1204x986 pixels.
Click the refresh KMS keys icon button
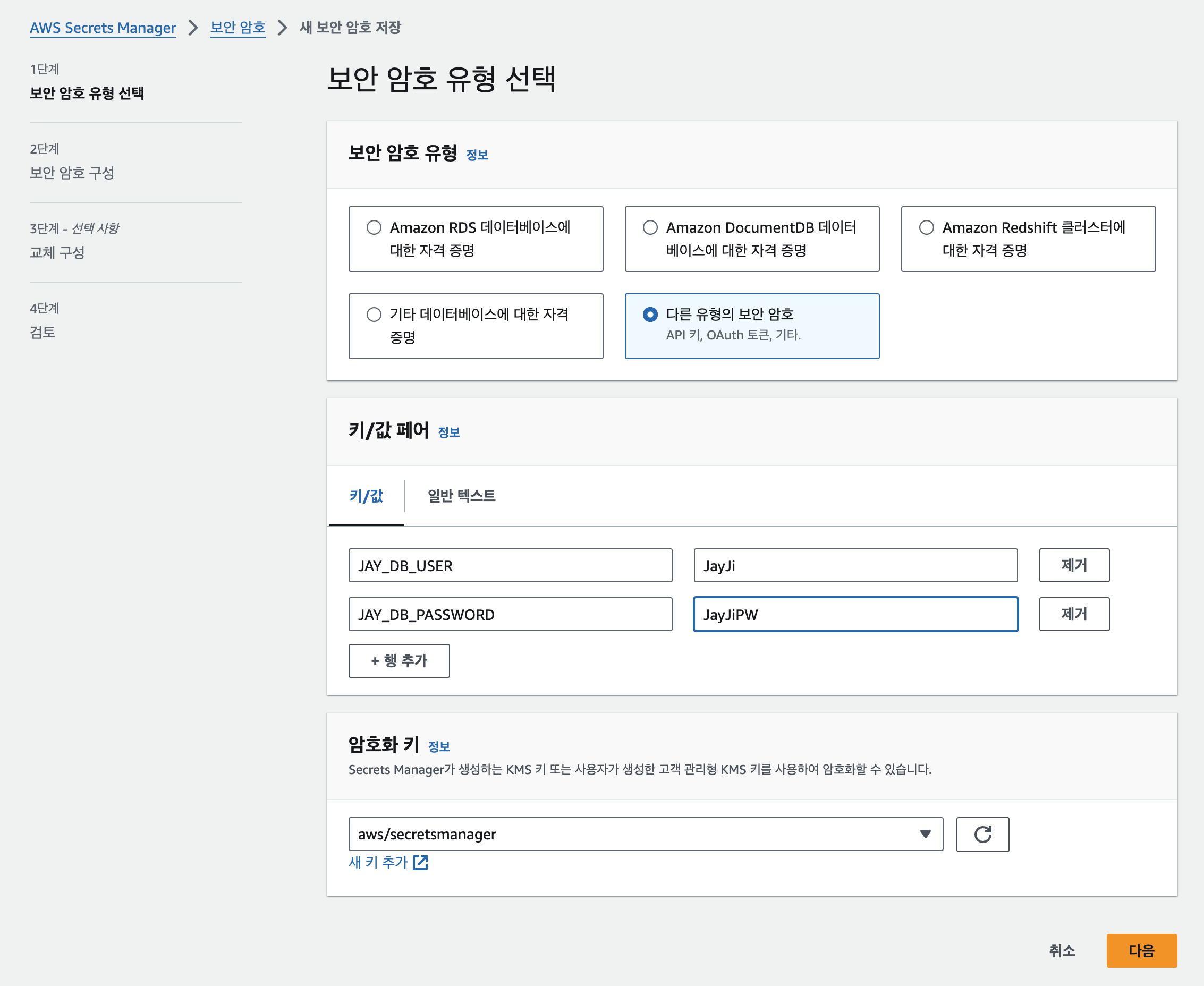982,835
